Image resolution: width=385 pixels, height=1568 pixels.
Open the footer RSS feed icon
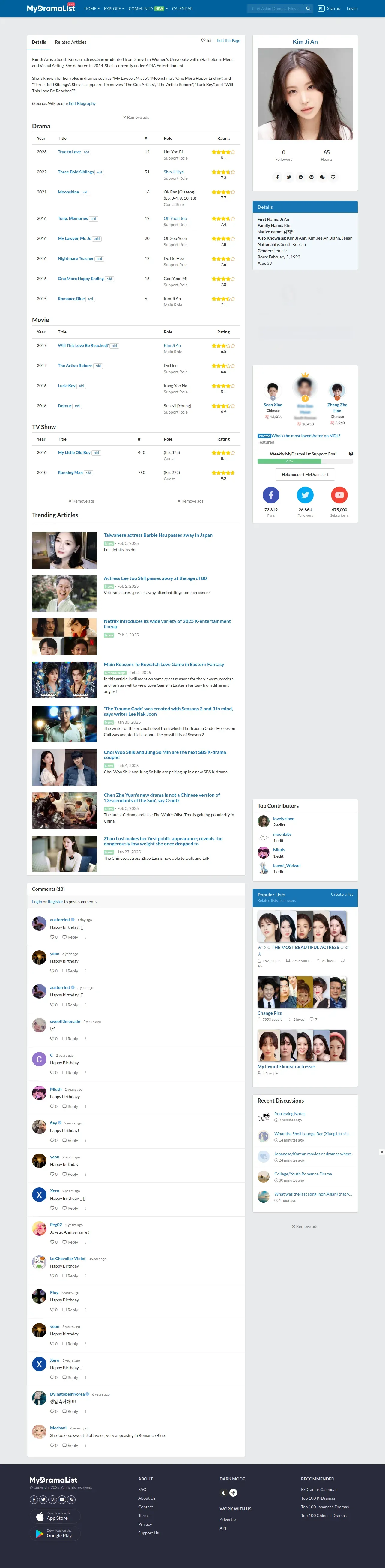tap(71, 1499)
